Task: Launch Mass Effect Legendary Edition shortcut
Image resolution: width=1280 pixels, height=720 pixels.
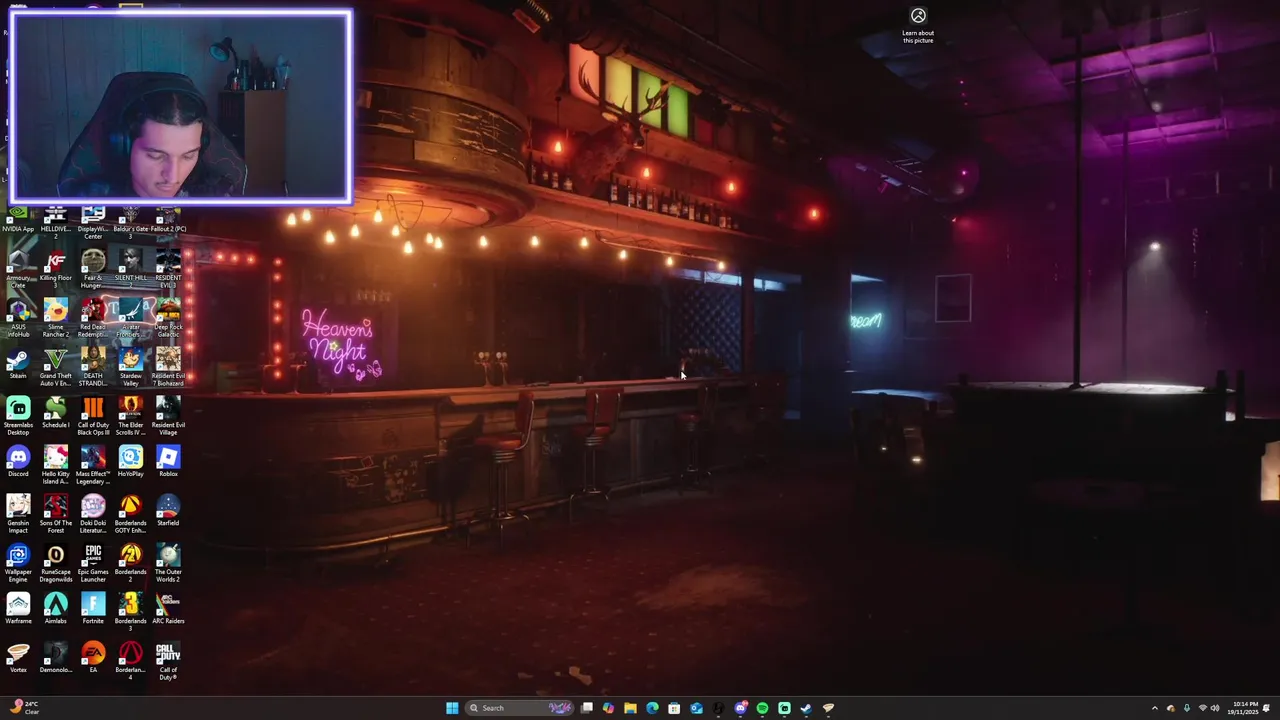Action: (93, 465)
